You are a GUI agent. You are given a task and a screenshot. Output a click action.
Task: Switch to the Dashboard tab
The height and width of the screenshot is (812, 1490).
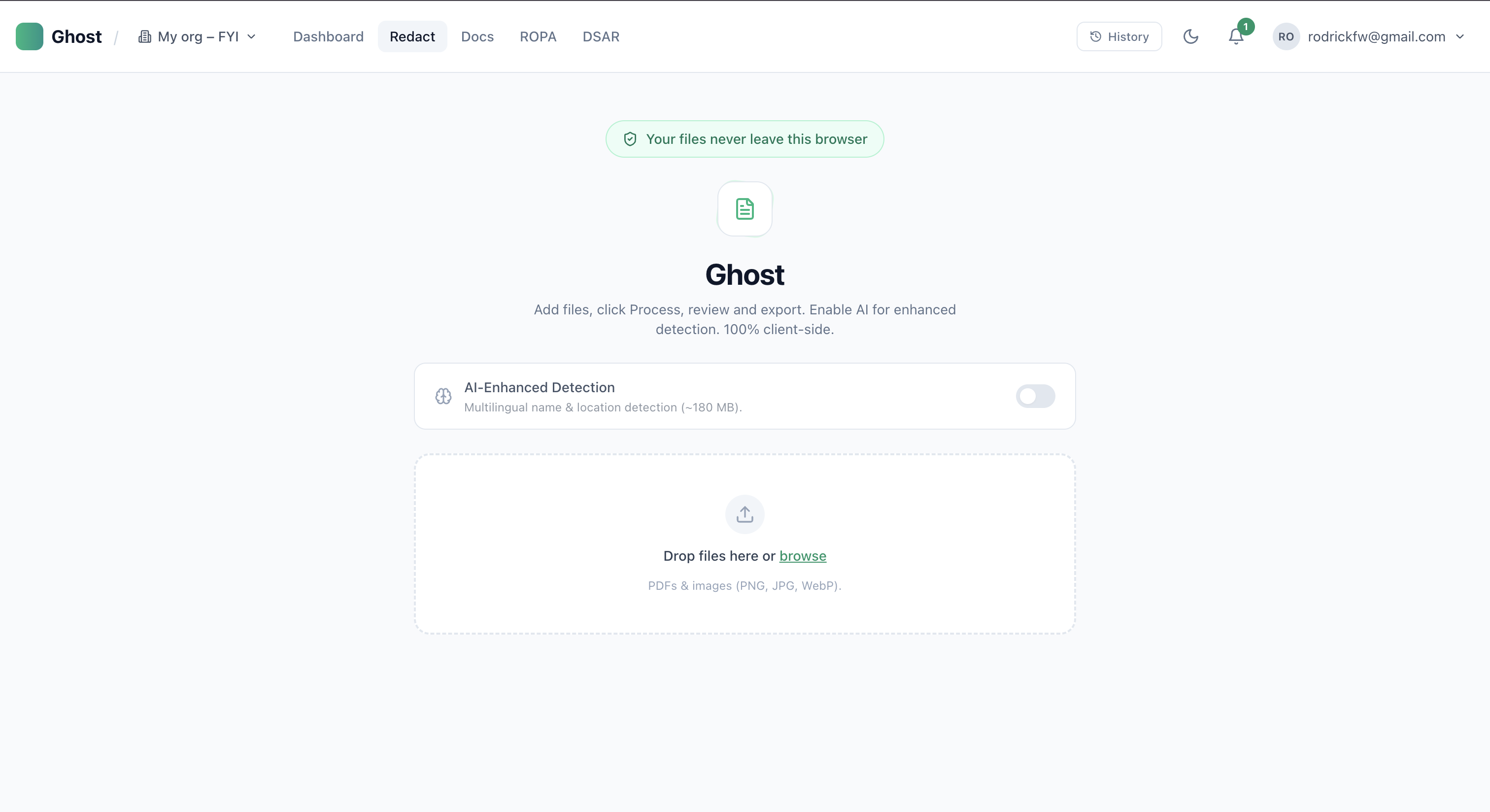(328, 36)
